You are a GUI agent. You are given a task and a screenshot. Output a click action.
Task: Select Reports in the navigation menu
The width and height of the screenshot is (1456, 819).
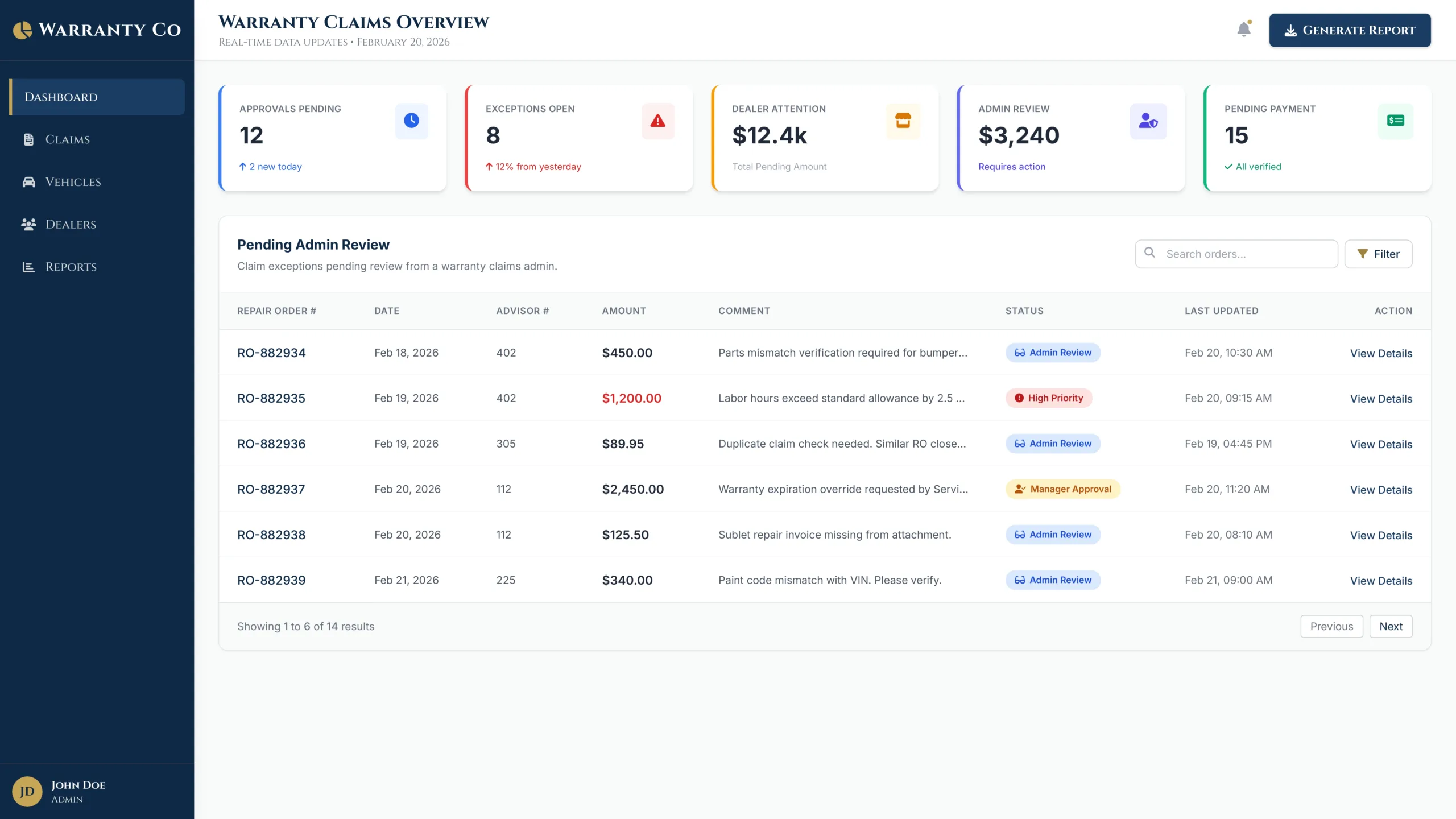71,267
